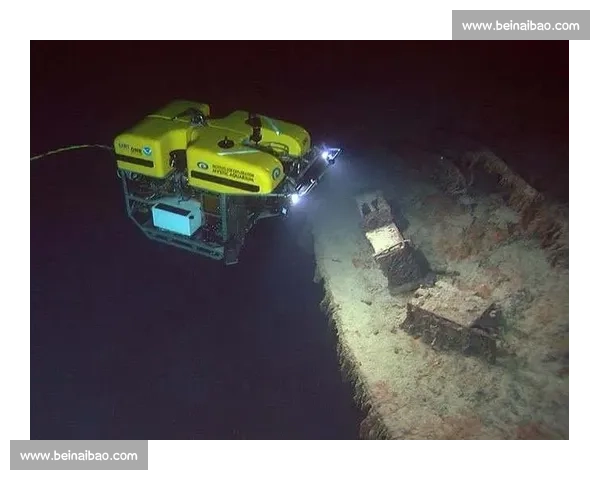Click the bottom-left www.beinaibao.com watermark
The height and width of the screenshot is (480, 600).
pos(79,456)
